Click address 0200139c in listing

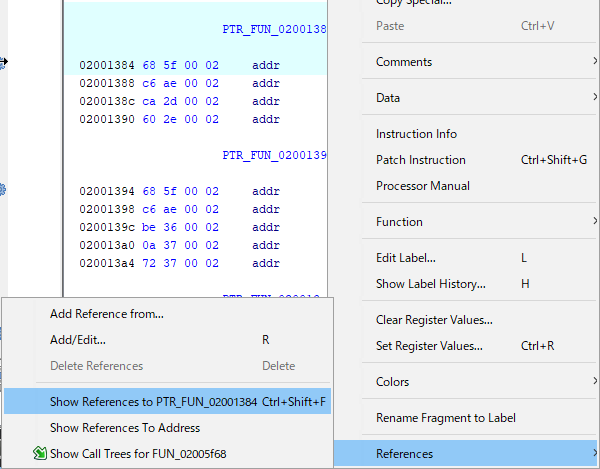tap(107, 227)
